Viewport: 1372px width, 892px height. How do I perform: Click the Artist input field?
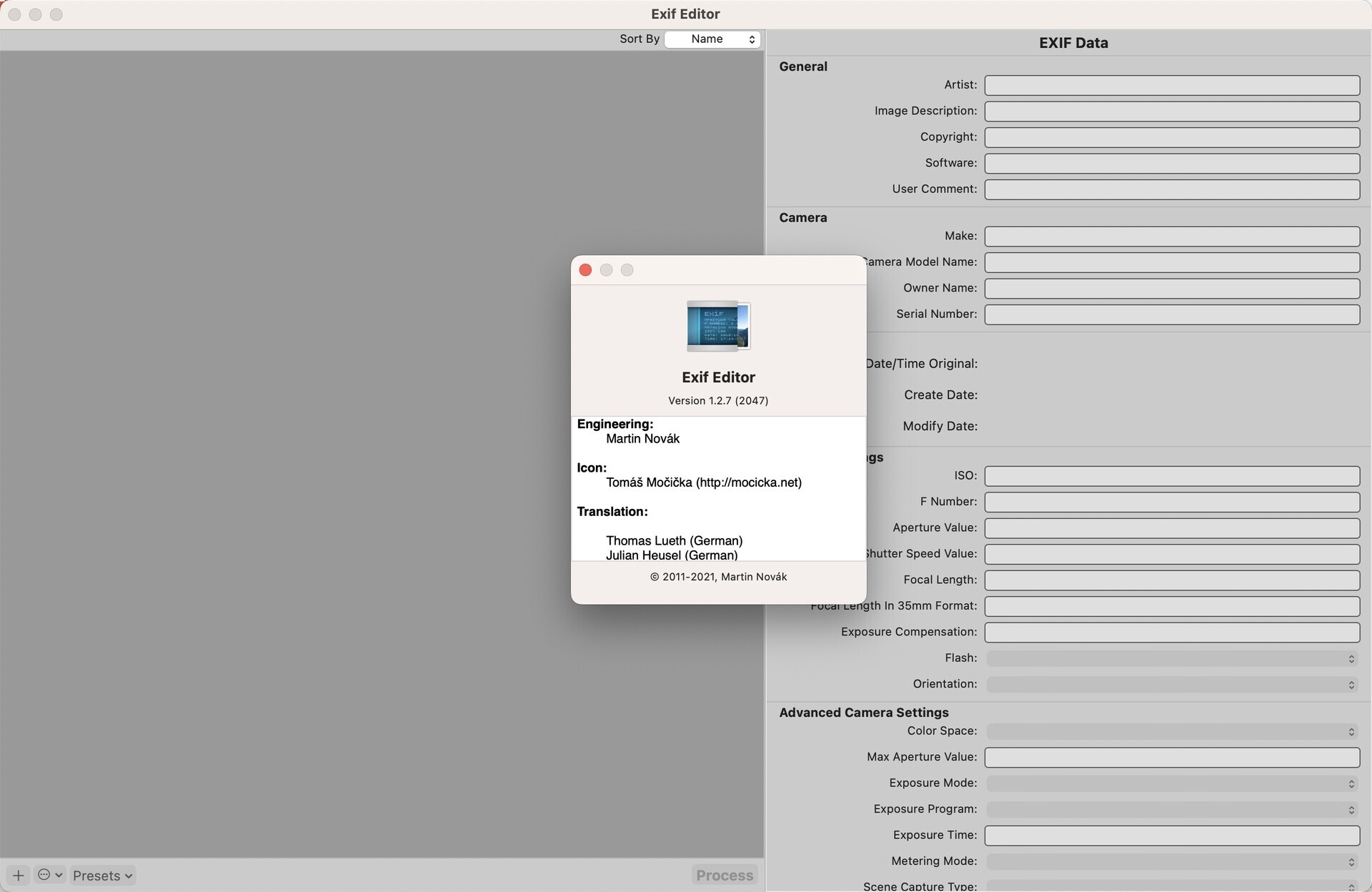[x=1171, y=85]
